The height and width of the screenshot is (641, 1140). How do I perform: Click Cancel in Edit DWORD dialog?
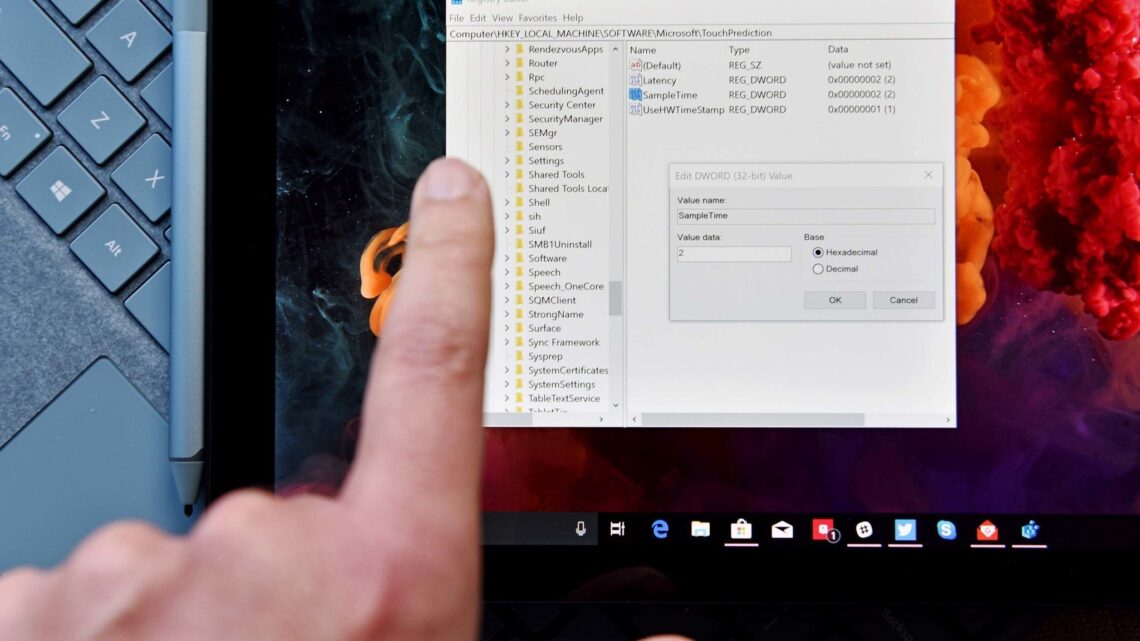(903, 300)
